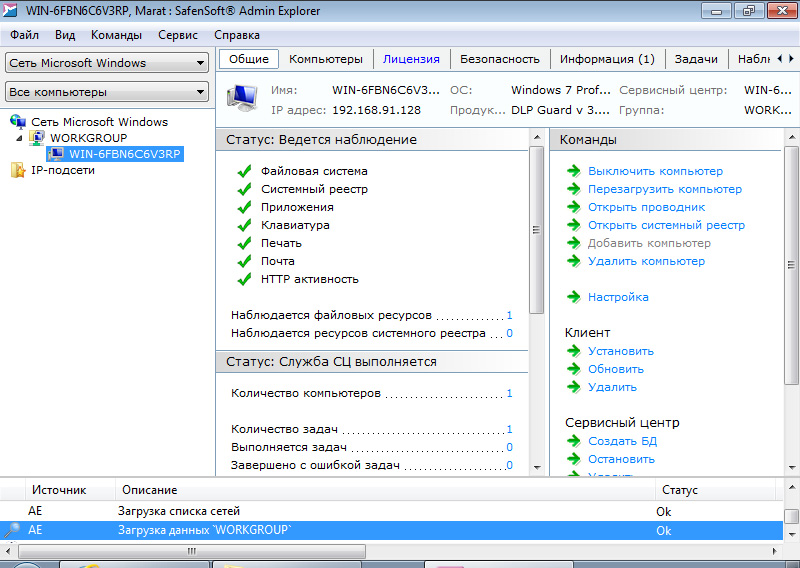The height and width of the screenshot is (568, 800).
Task: Click the Открыть проводник link
Action: coord(646,207)
